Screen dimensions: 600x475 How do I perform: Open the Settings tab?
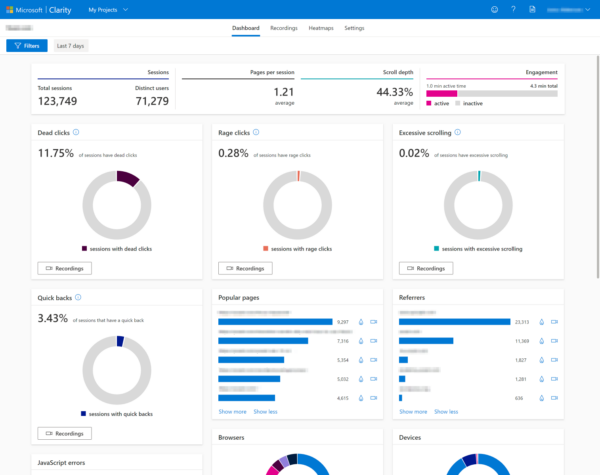tap(354, 28)
